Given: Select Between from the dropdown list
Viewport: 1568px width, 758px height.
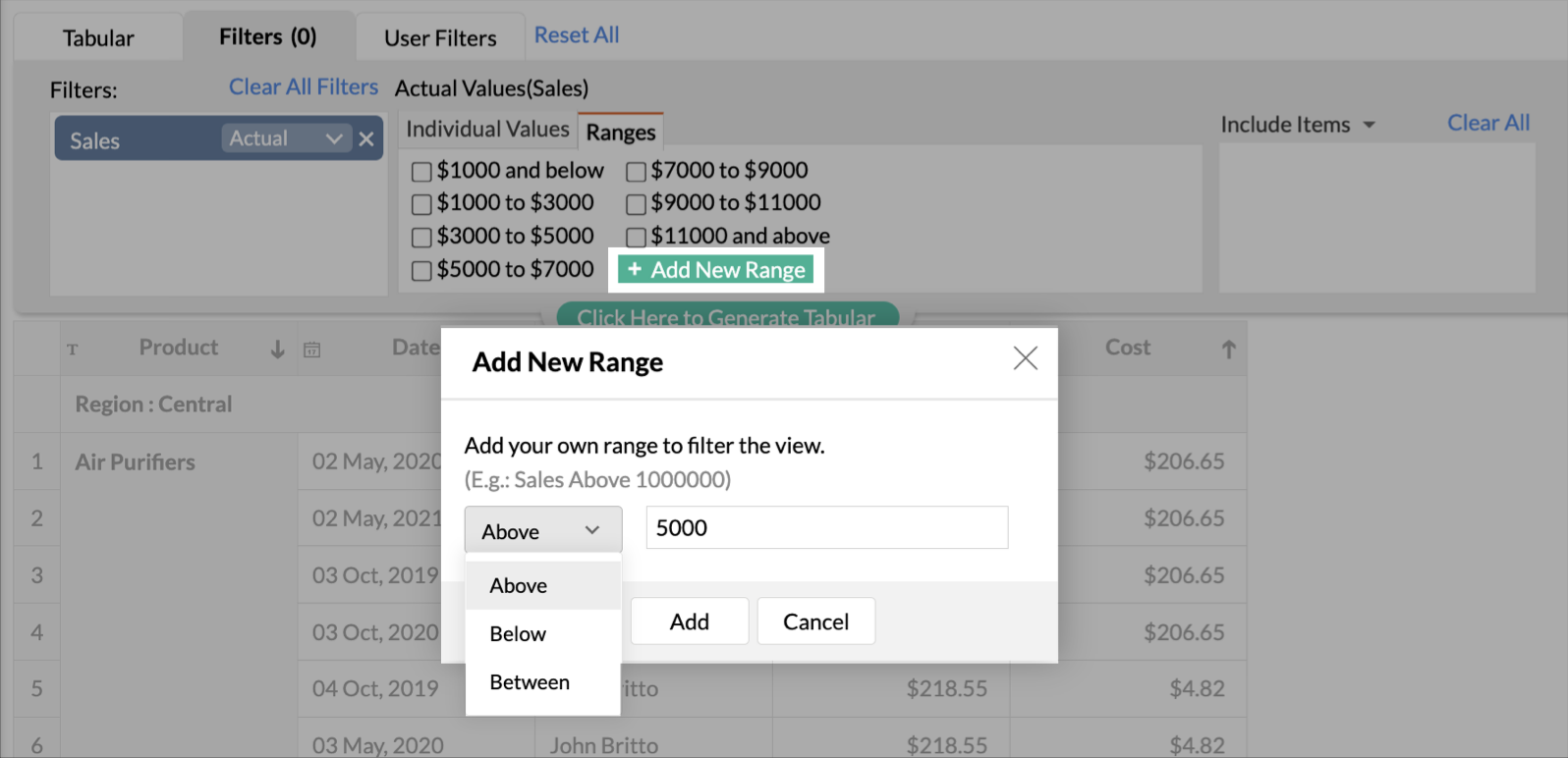Looking at the screenshot, I should pyautogui.click(x=543, y=681).
